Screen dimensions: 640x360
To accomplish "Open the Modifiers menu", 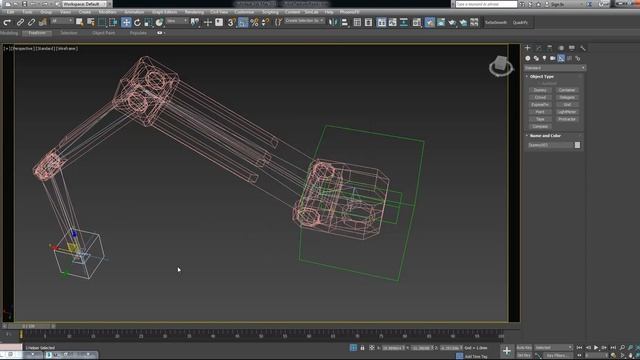I will (107, 12).
